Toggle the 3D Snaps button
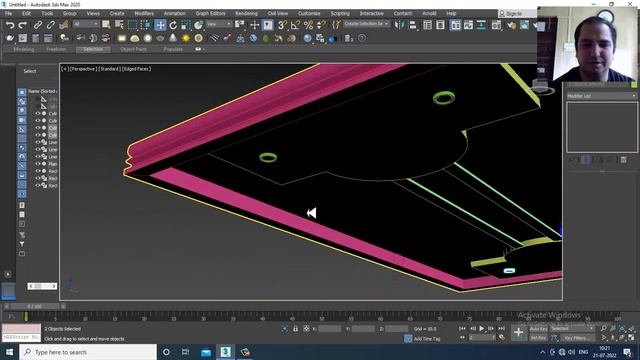The image size is (640, 360). click(282, 25)
